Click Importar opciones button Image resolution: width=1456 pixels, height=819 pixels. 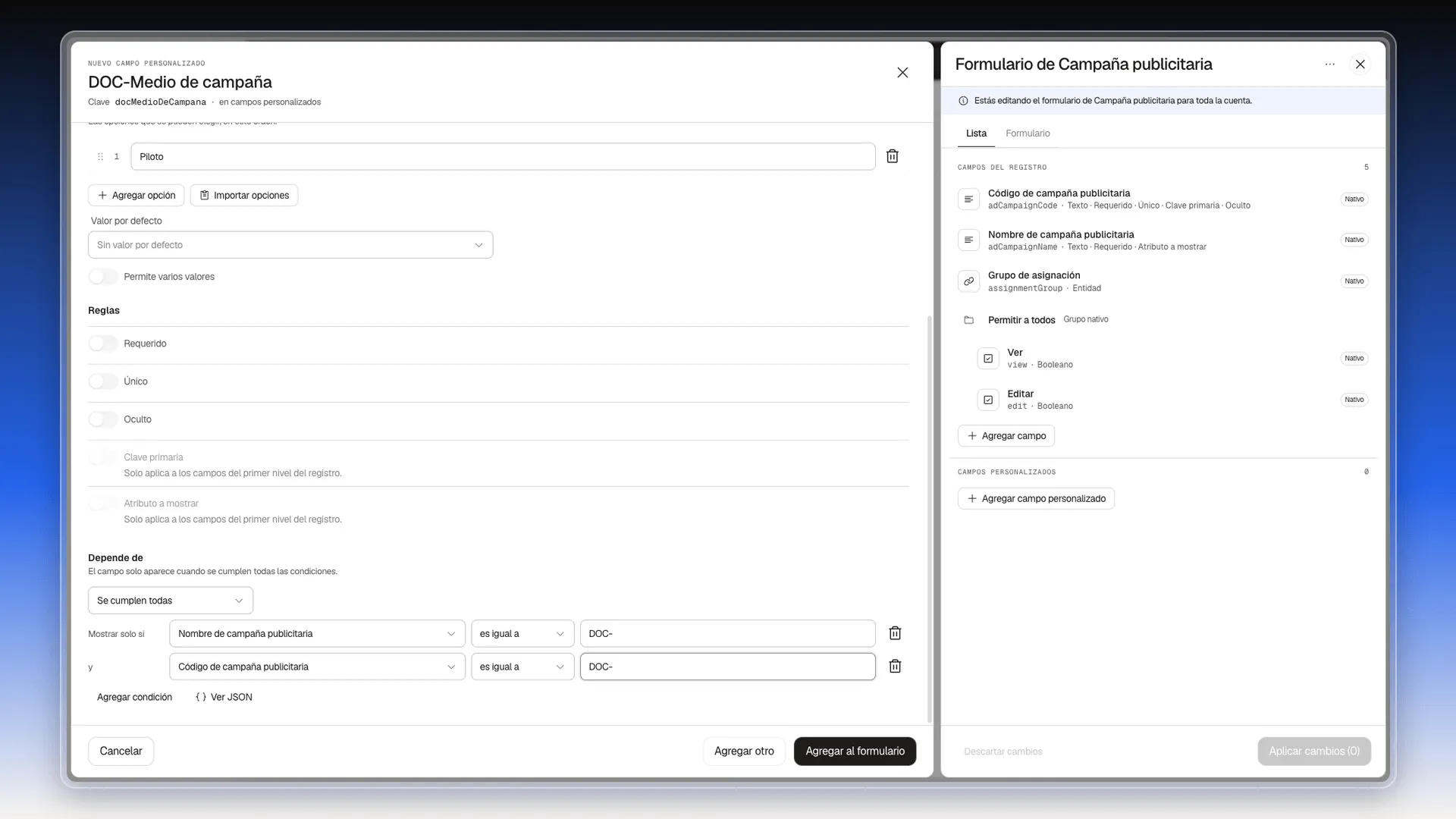pyautogui.click(x=244, y=196)
